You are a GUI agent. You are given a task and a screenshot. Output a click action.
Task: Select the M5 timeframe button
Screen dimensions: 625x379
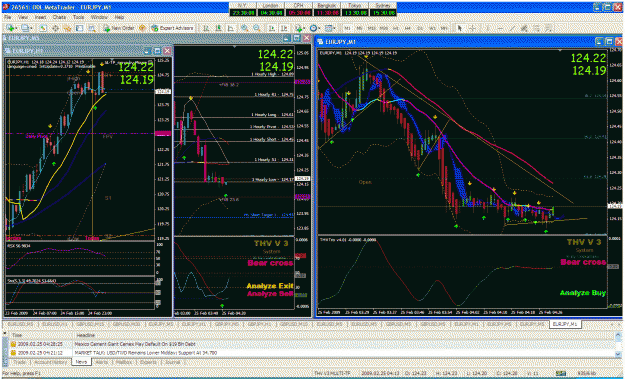pos(359,28)
